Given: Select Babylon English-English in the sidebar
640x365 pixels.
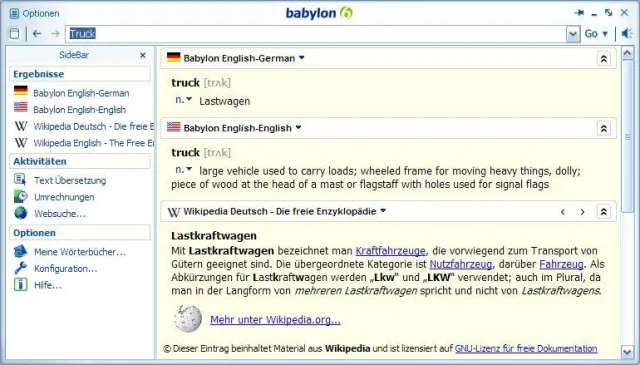Looking at the screenshot, I should pos(80,110).
